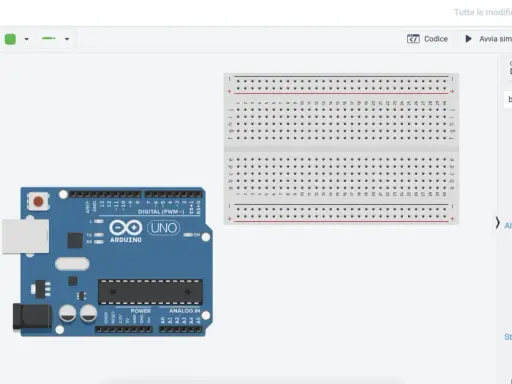Image resolution: width=512 pixels, height=384 pixels.
Task: Open the Codice code editor
Action: (x=427, y=39)
